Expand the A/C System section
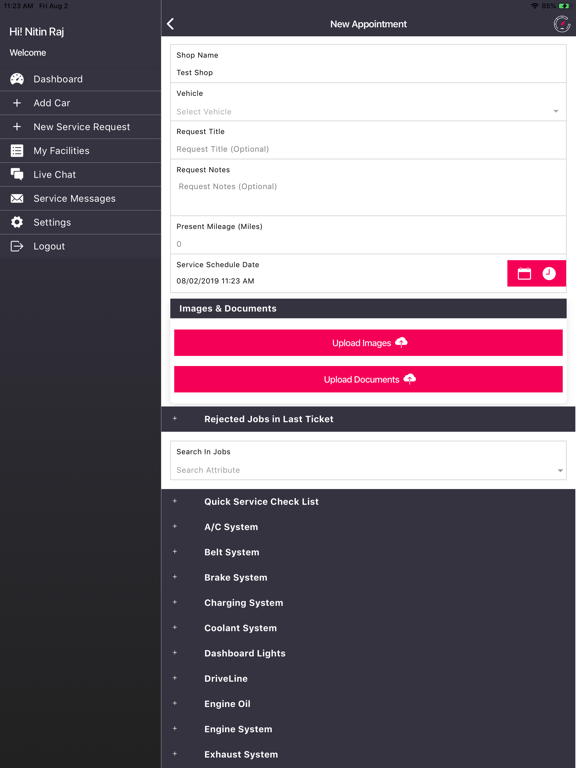Viewport: 576px width, 768px height. pos(368,527)
